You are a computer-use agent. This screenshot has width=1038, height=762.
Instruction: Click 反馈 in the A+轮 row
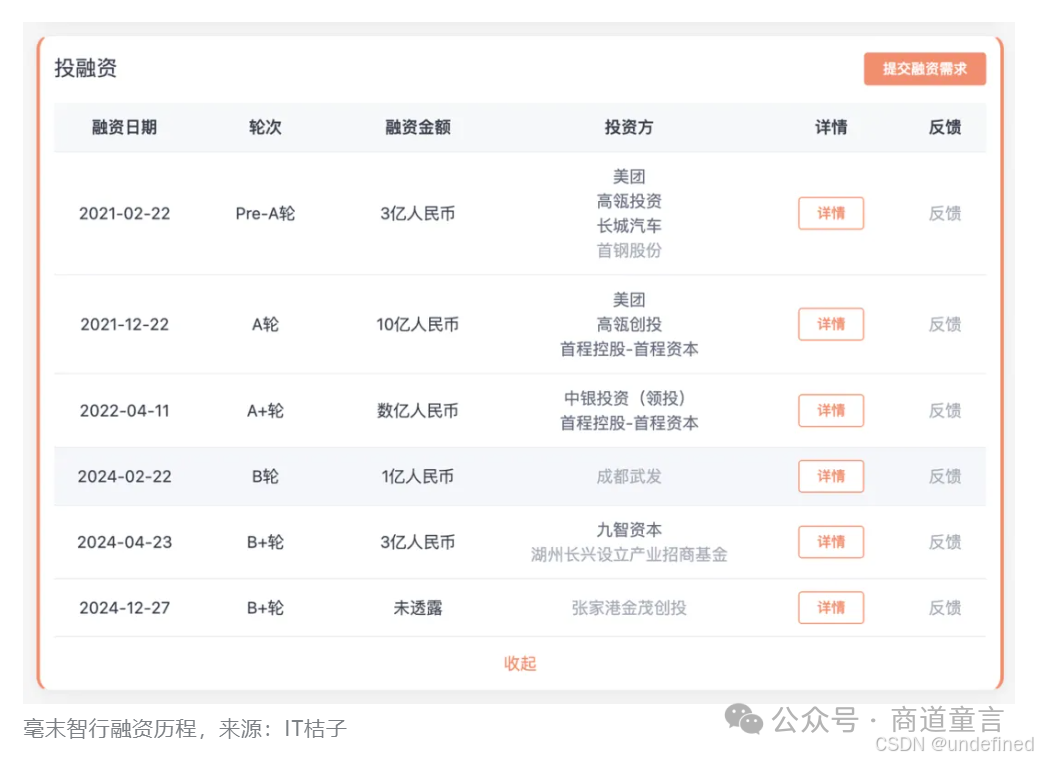click(945, 410)
